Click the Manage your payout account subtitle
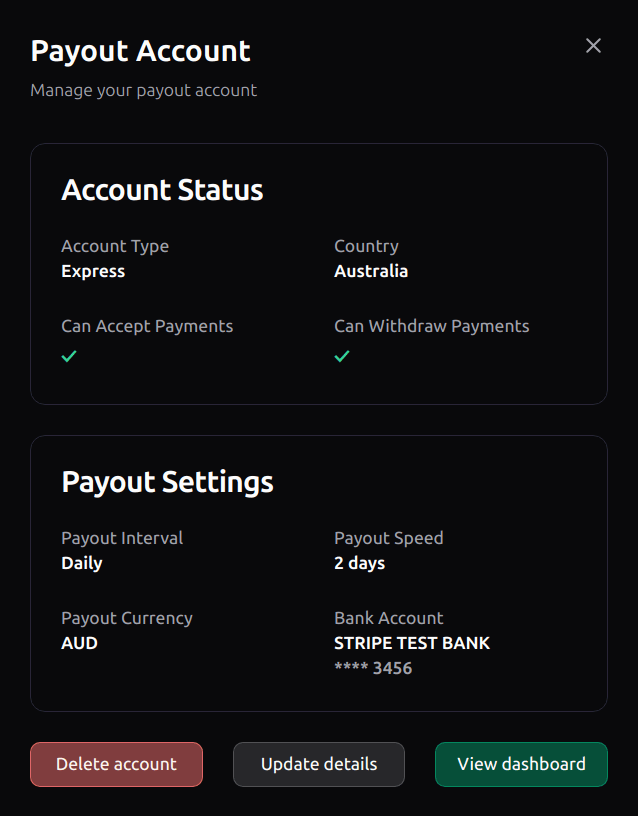Viewport: 638px width, 816px height. tap(144, 91)
